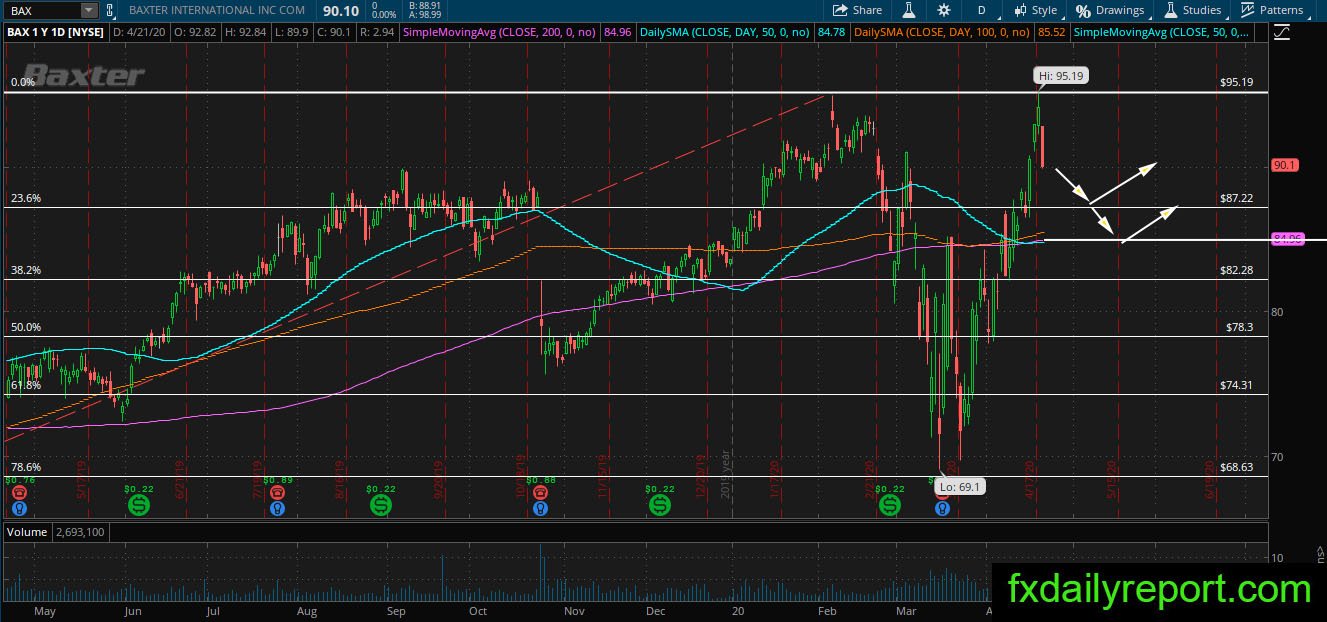This screenshot has width=1327, height=622.
Task: Click the symbol link icon beside the ticker box
Action: pos(109,10)
